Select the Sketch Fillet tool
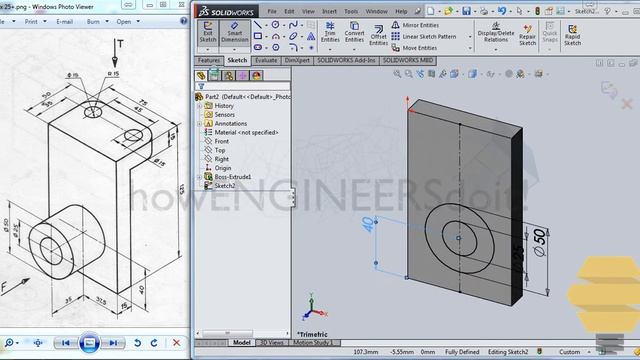The image size is (640, 360). coord(293,47)
